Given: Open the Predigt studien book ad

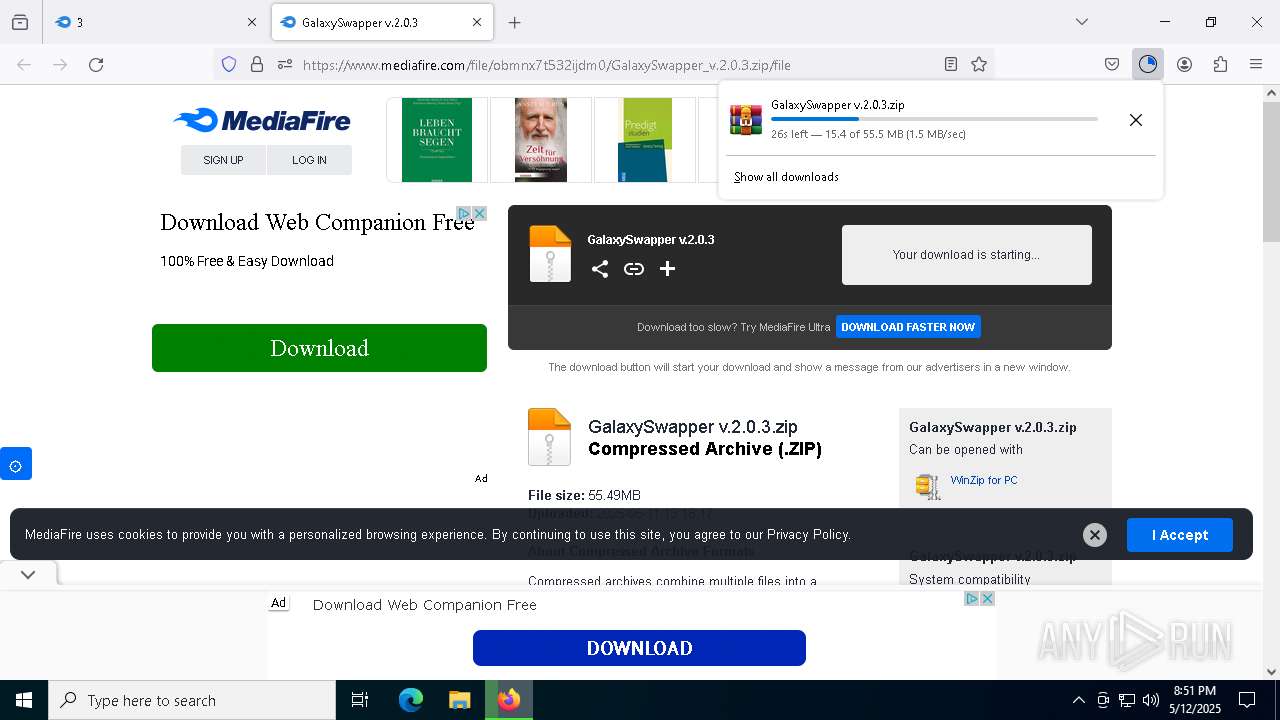Looking at the screenshot, I should coord(645,140).
